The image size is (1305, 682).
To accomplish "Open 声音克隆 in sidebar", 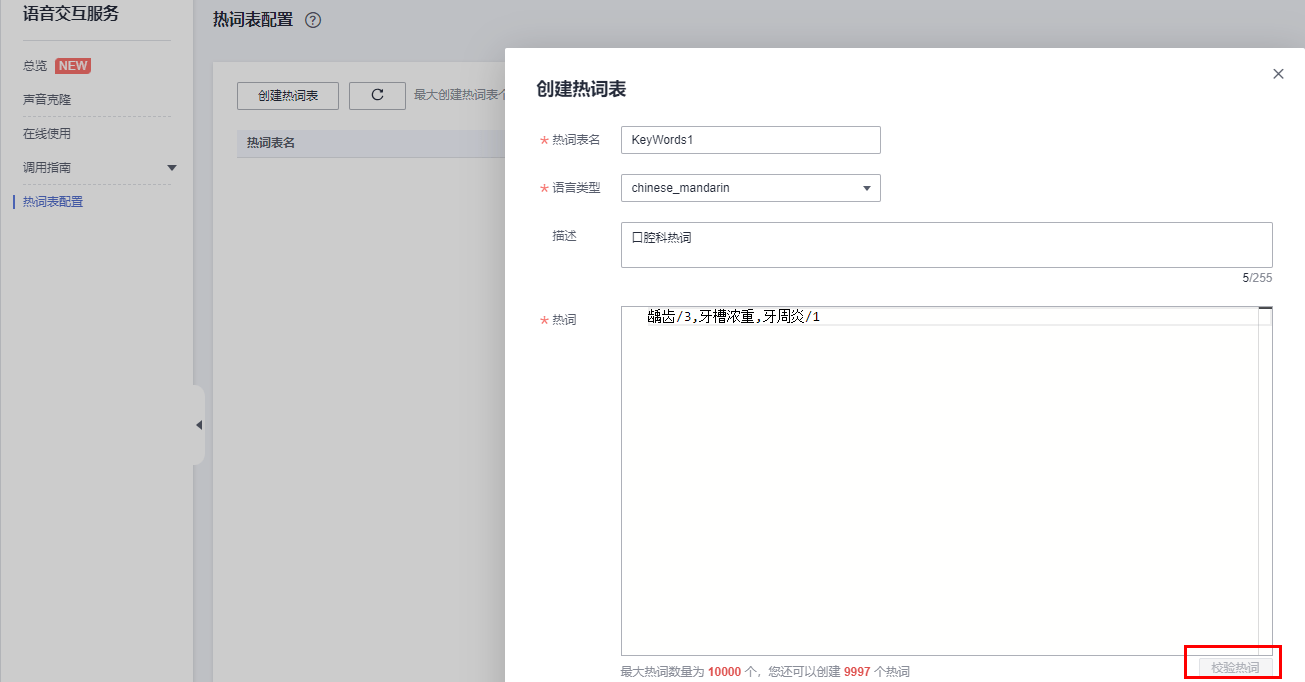I will (x=47, y=100).
